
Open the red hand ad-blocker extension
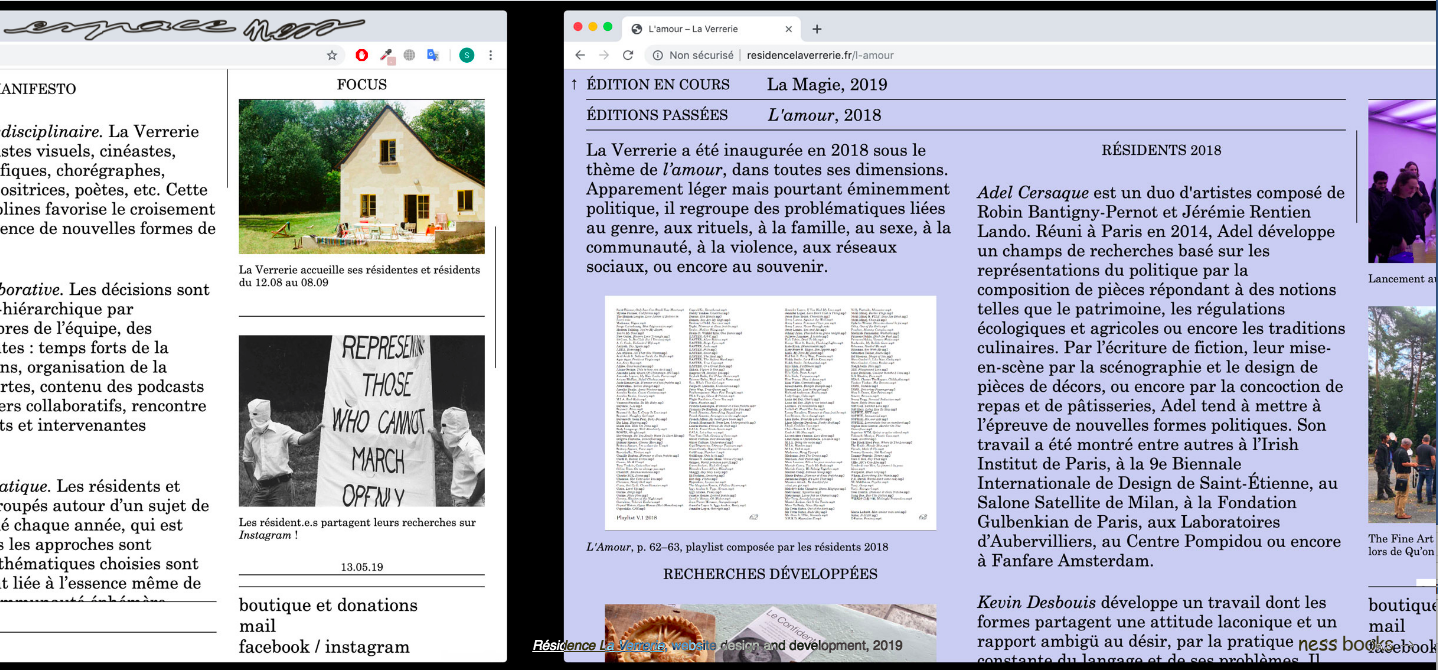click(362, 56)
